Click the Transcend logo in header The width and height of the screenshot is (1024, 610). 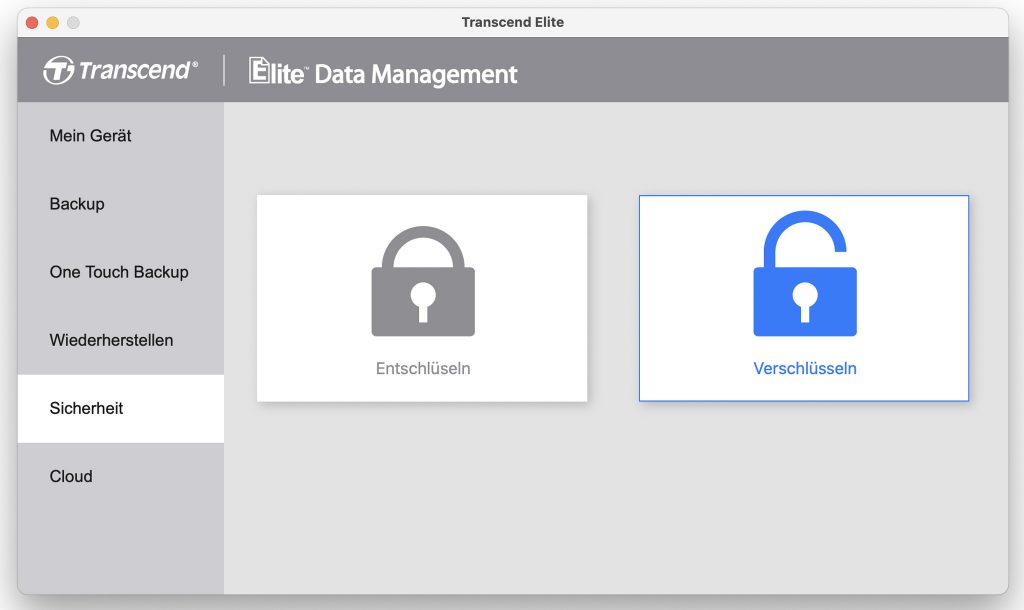pyautogui.click(x=120, y=70)
